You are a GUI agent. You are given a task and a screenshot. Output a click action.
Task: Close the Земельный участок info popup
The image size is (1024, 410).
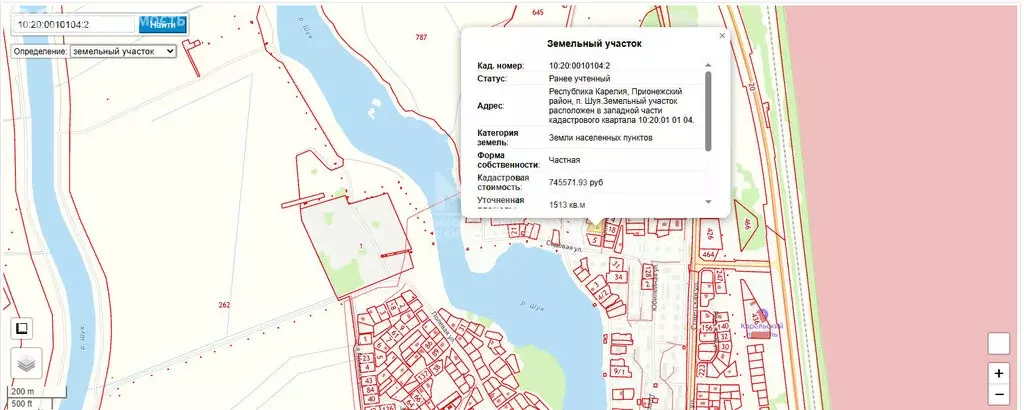(x=722, y=35)
